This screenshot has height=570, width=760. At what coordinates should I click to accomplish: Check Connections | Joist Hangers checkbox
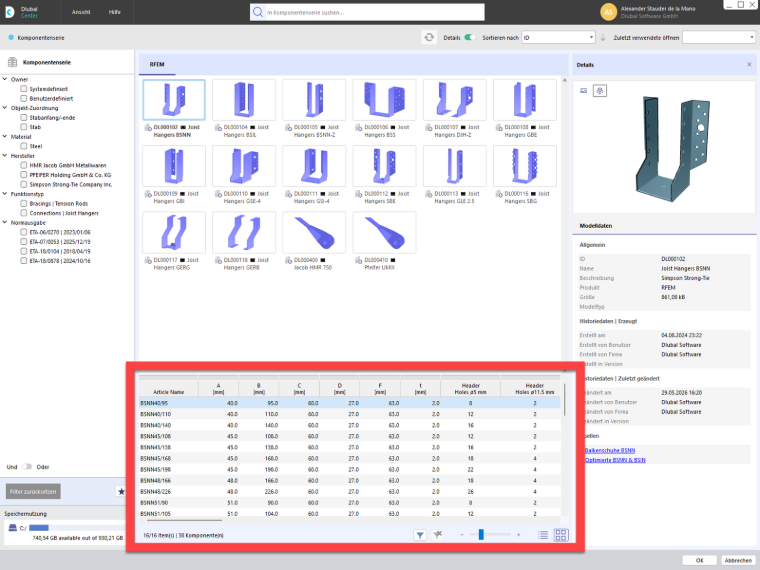(x=23, y=213)
